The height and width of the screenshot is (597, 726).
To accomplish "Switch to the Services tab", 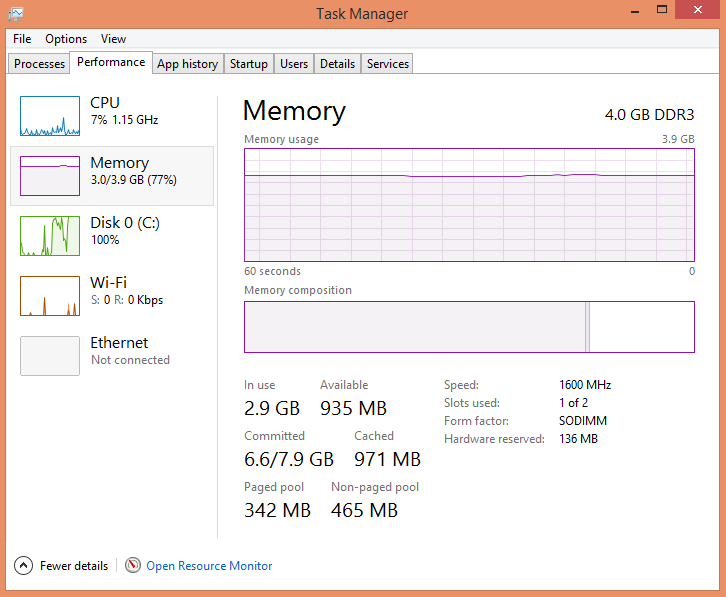I will (387, 64).
